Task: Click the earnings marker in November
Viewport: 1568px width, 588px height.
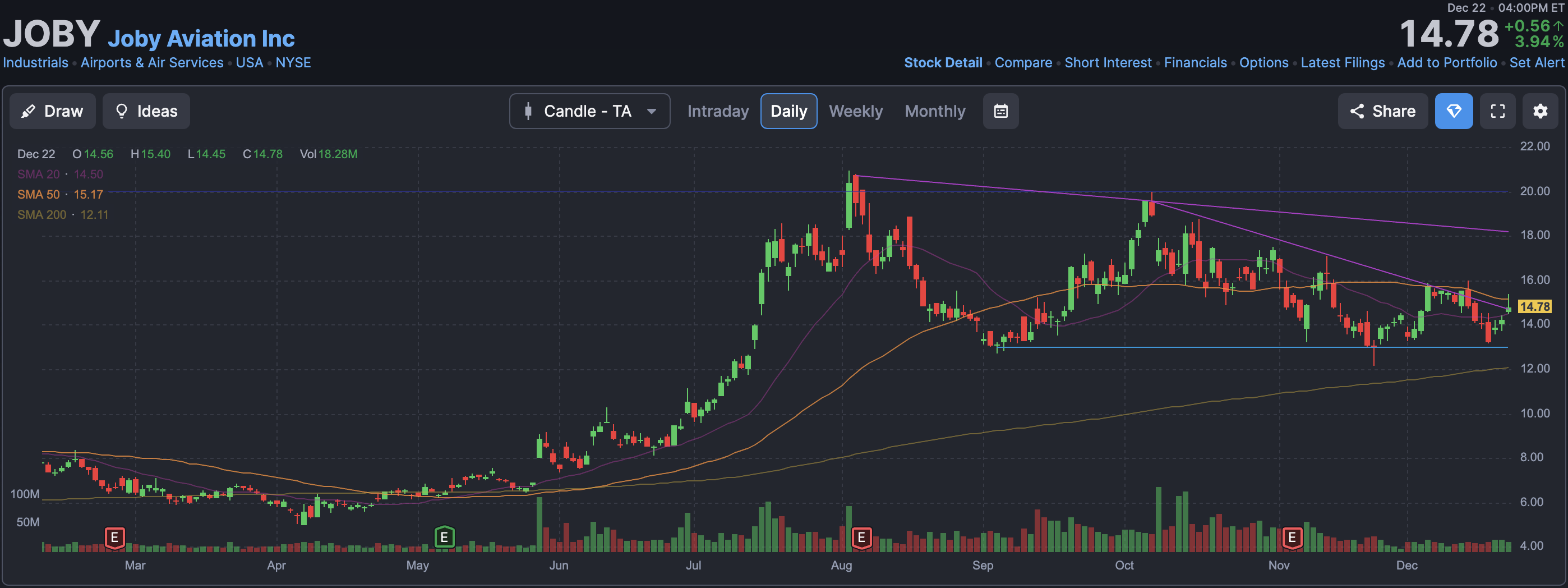Action: [x=1292, y=538]
